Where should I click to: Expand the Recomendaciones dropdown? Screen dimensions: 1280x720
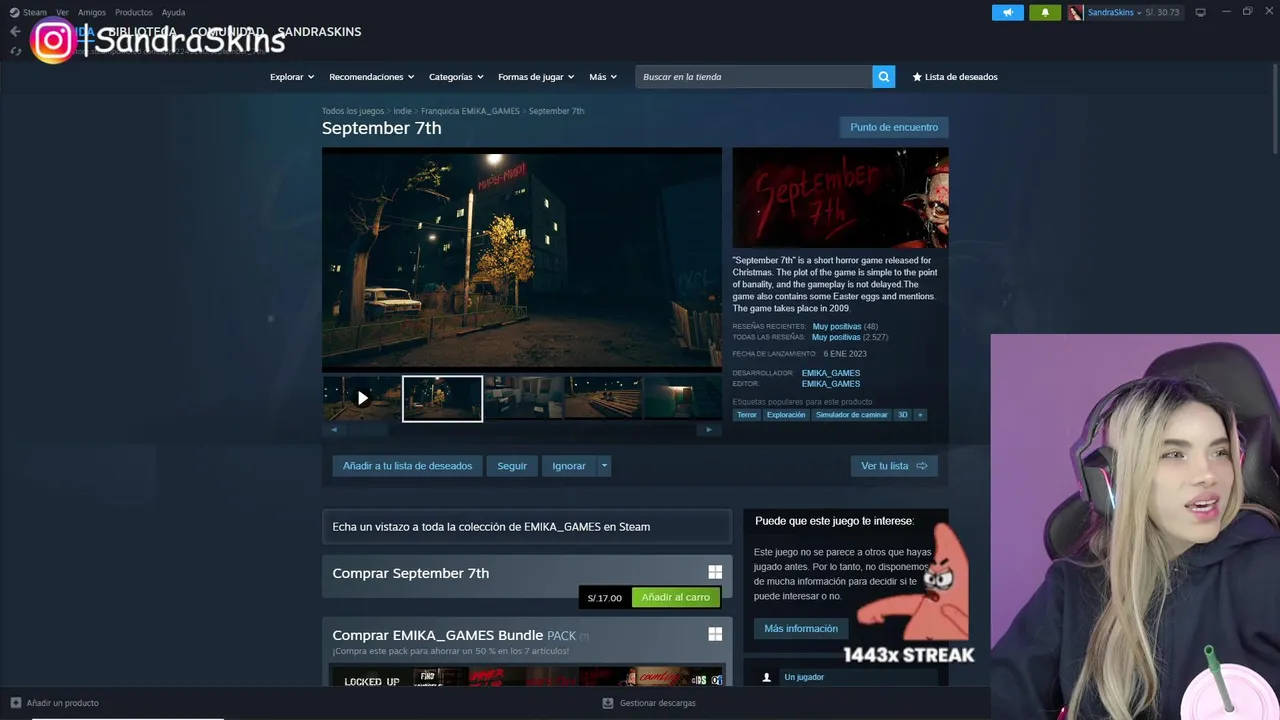click(x=371, y=77)
